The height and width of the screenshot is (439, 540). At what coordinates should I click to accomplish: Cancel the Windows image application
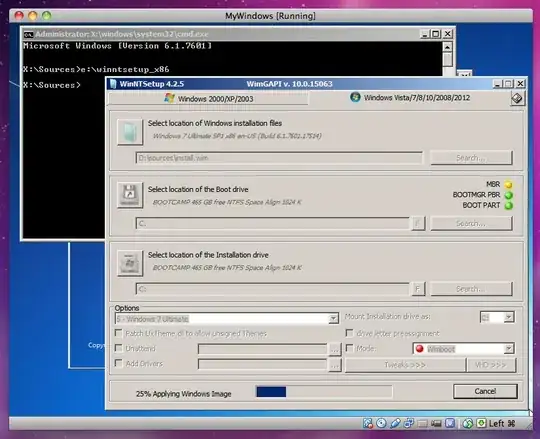pos(485,391)
